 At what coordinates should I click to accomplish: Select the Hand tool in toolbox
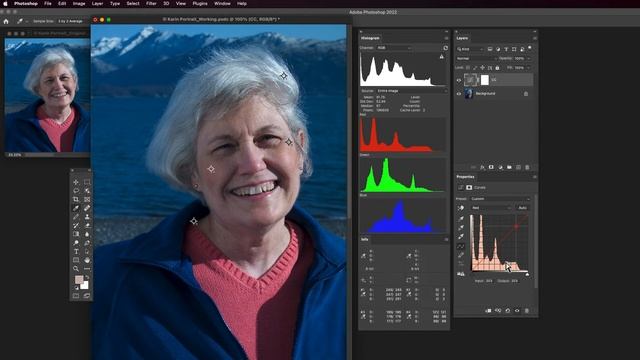pyautogui.click(x=87, y=260)
